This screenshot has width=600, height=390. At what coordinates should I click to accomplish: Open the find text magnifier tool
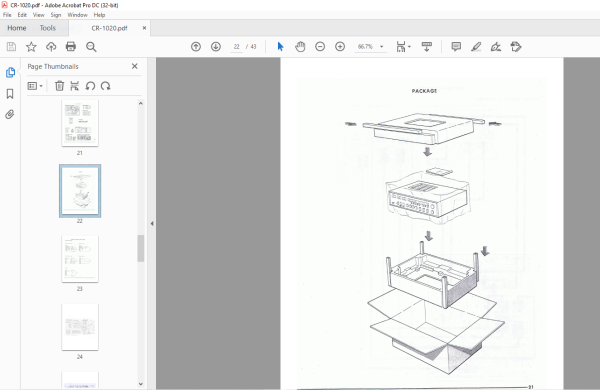[x=91, y=47]
